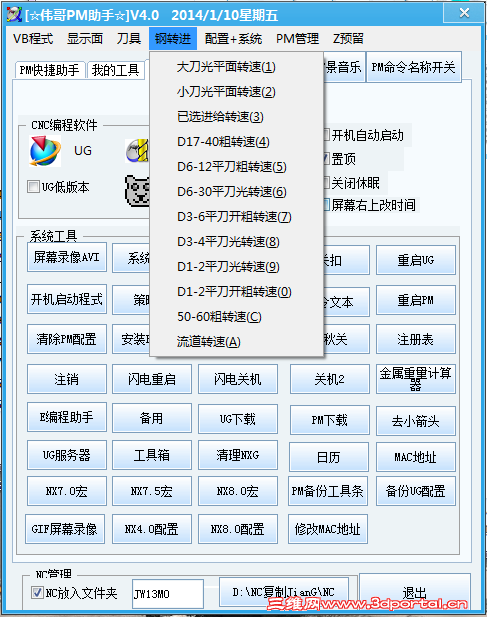
Task: Click 去小箭头 button
Action: pyautogui.click(x=416, y=421)
